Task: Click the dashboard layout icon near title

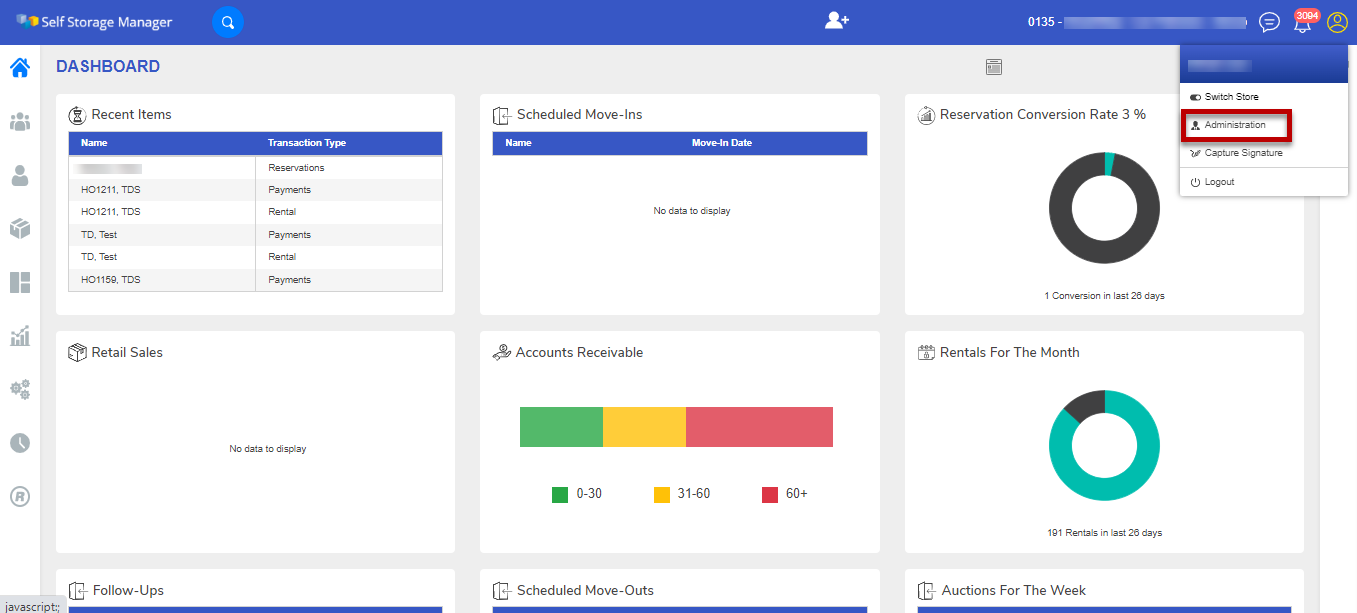Action: pyautogui.click(x=993, y=67)
